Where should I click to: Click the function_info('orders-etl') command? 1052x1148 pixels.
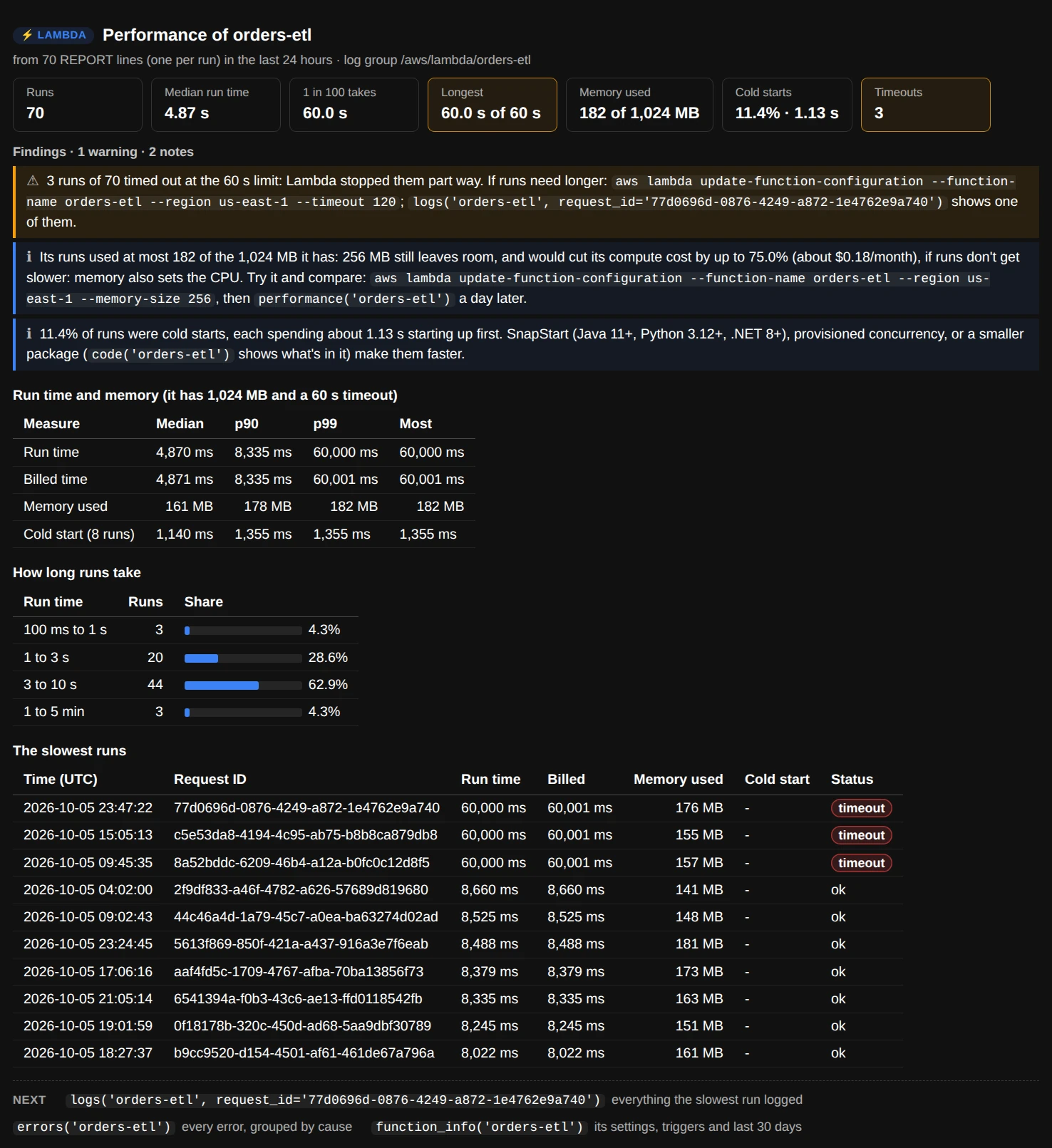[480, 1127]
